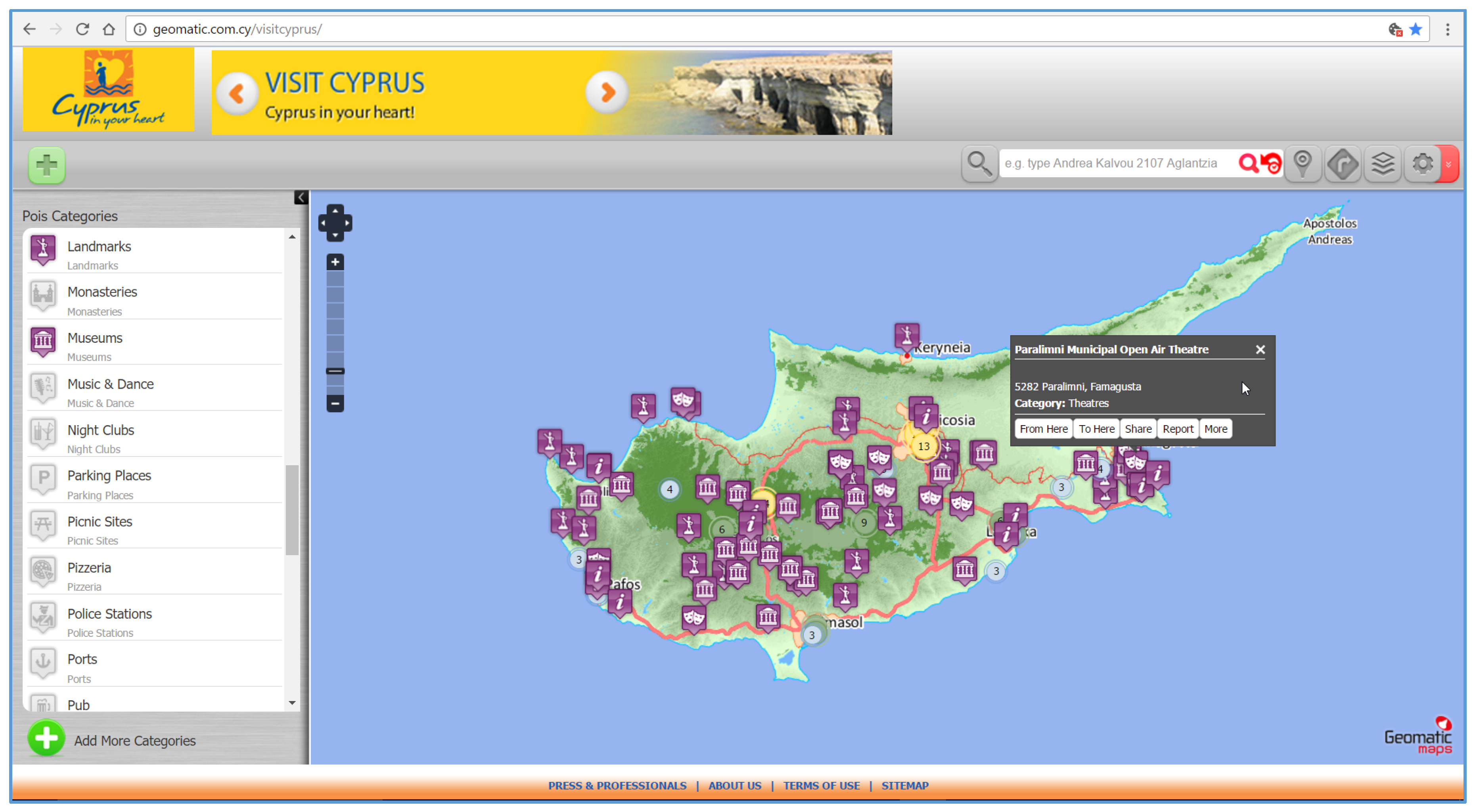Click the map zoom slider handle

point(335,371)
